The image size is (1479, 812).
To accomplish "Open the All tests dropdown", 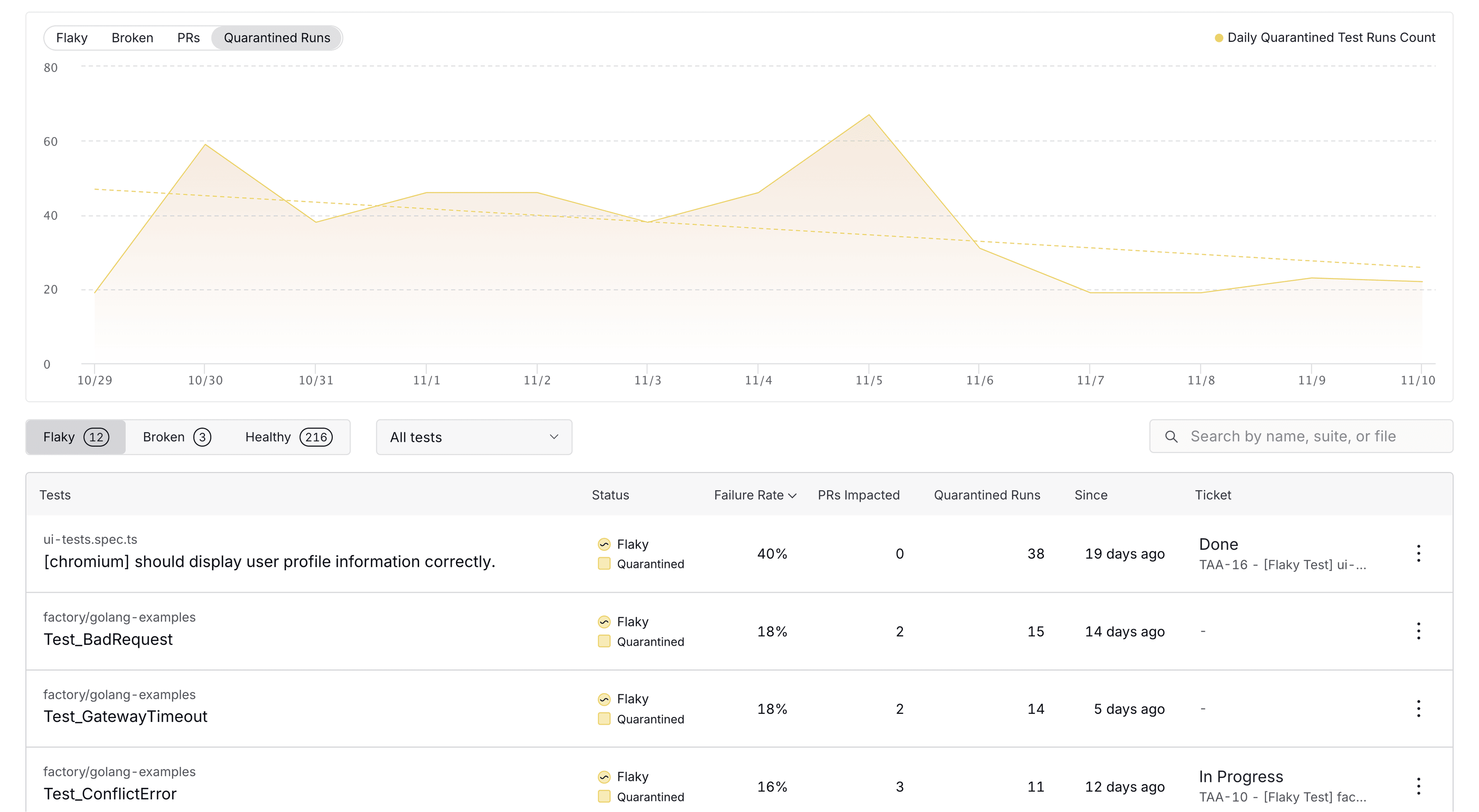I will pyautogui.click(x=474, y=437).
